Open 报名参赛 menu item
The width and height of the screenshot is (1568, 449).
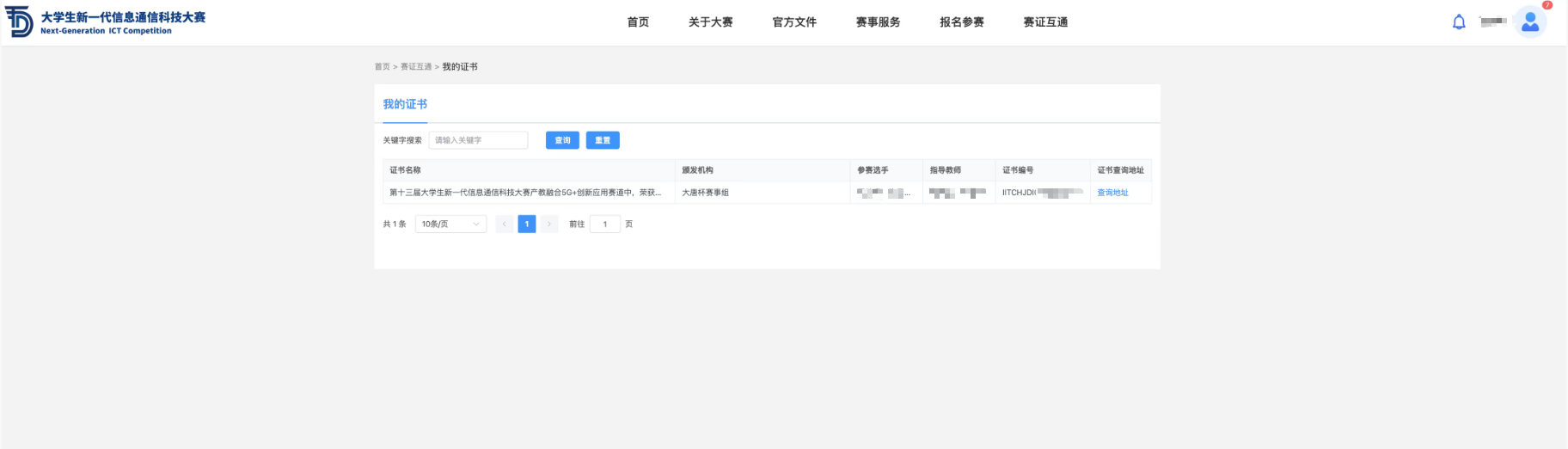coord(962,22)
